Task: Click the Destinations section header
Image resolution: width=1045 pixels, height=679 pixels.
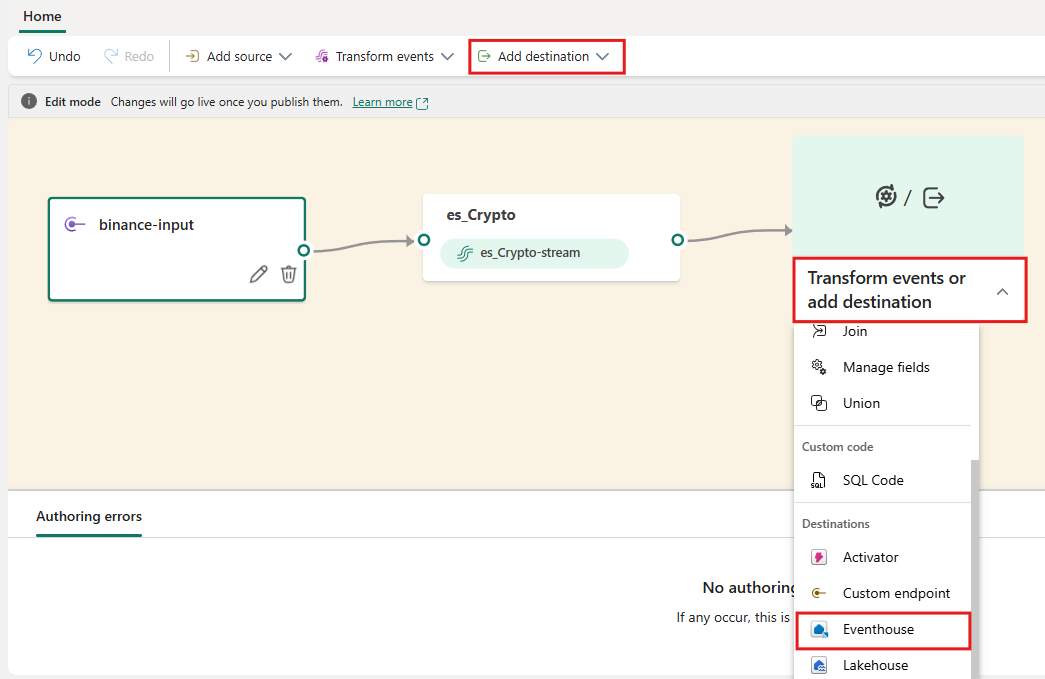Action: (x=836, y=524)
